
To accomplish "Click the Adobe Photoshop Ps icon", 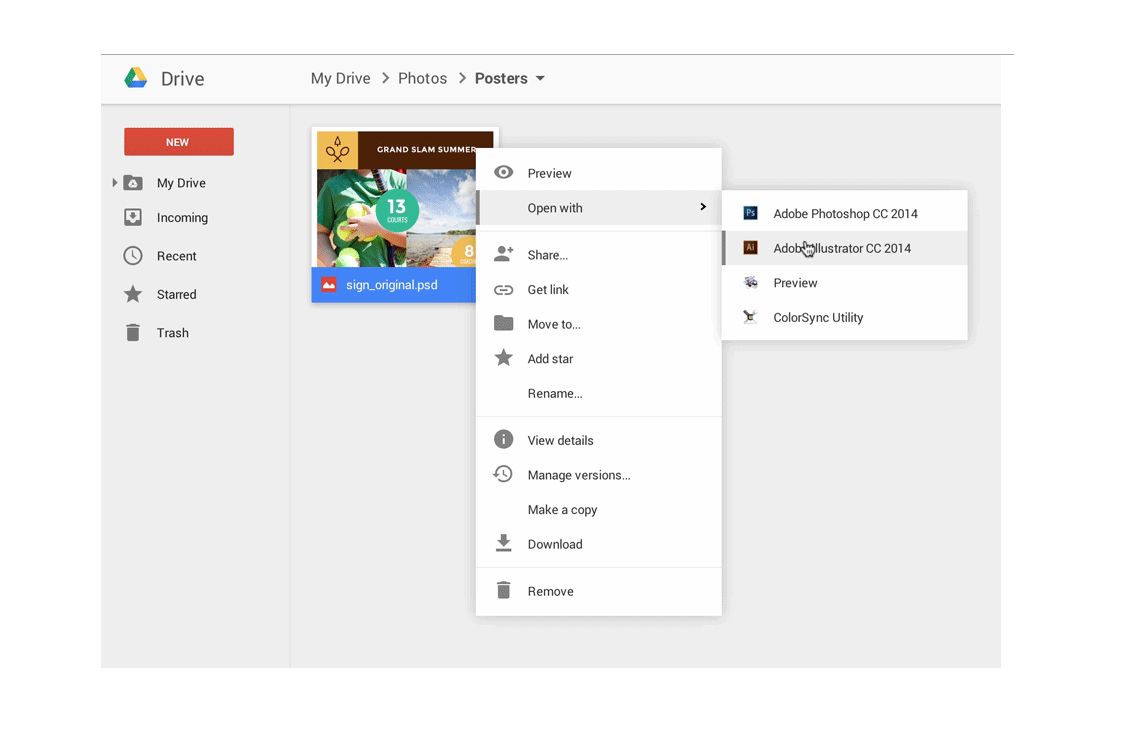I will (750, 213).
